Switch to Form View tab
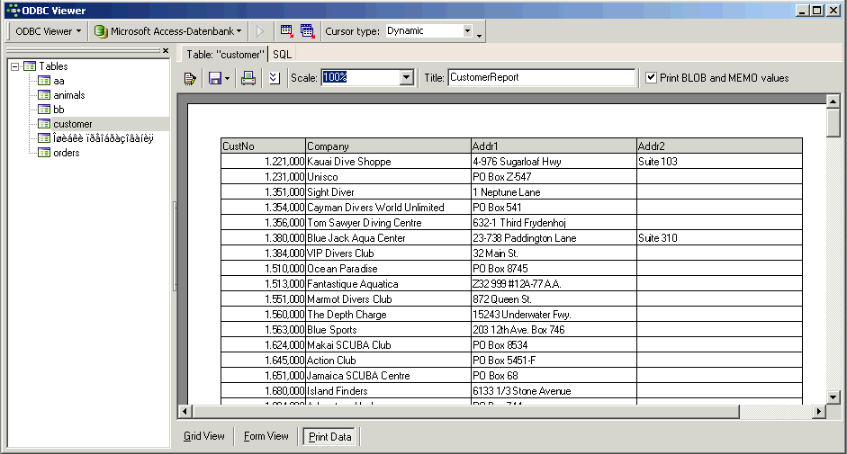The image size is (847, 454). click(266, 436)
